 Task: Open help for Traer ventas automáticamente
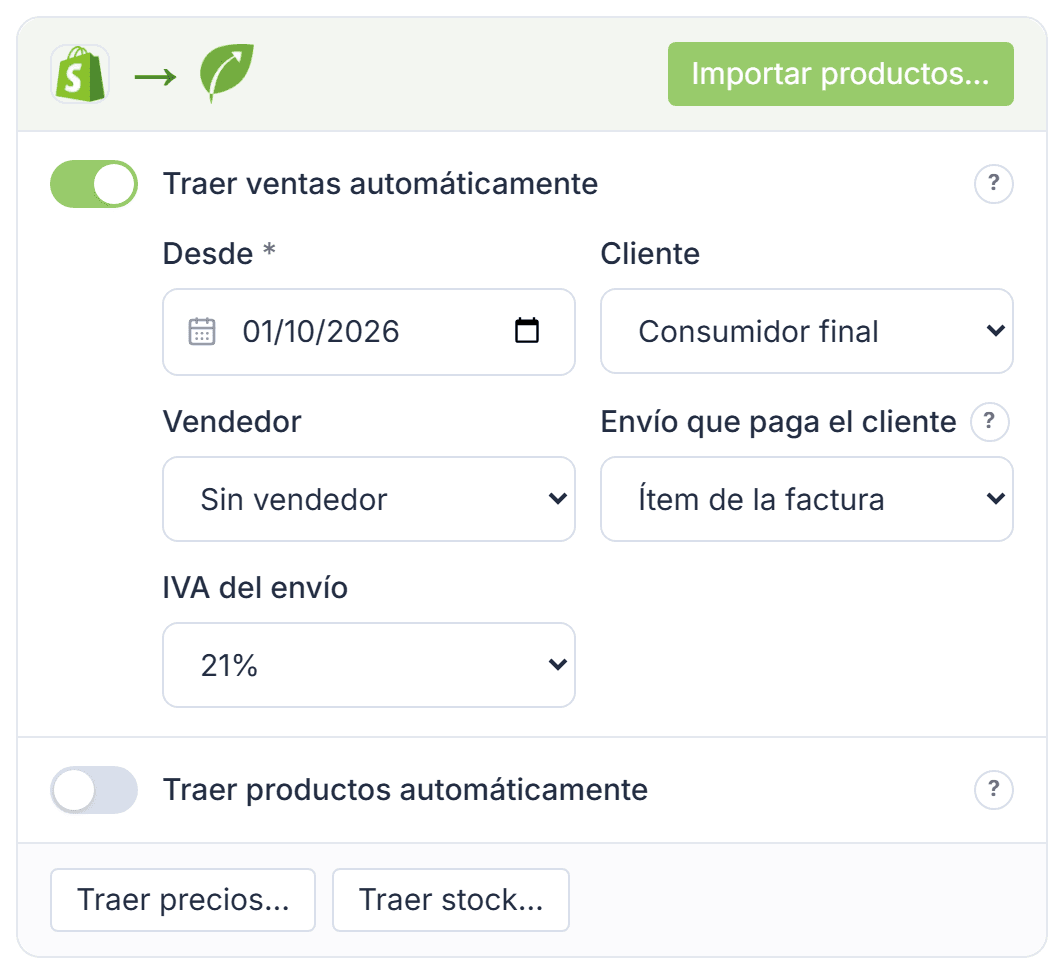(x=993, y=184)
